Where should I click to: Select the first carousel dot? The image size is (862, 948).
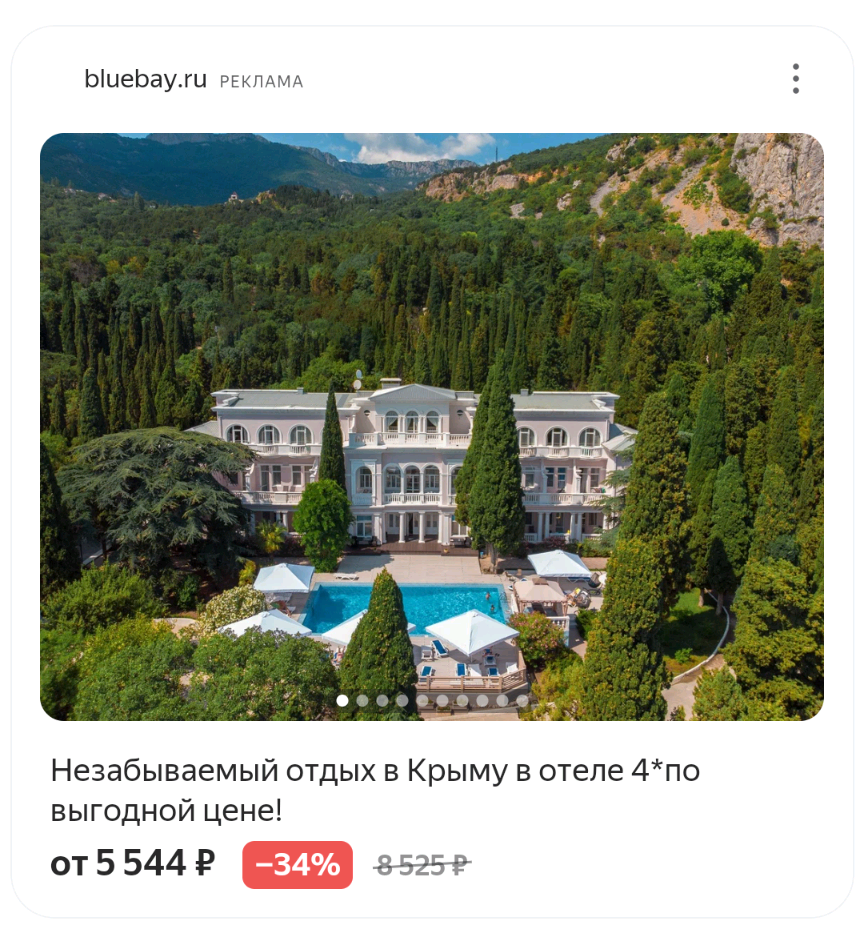[x=342, y=700]
